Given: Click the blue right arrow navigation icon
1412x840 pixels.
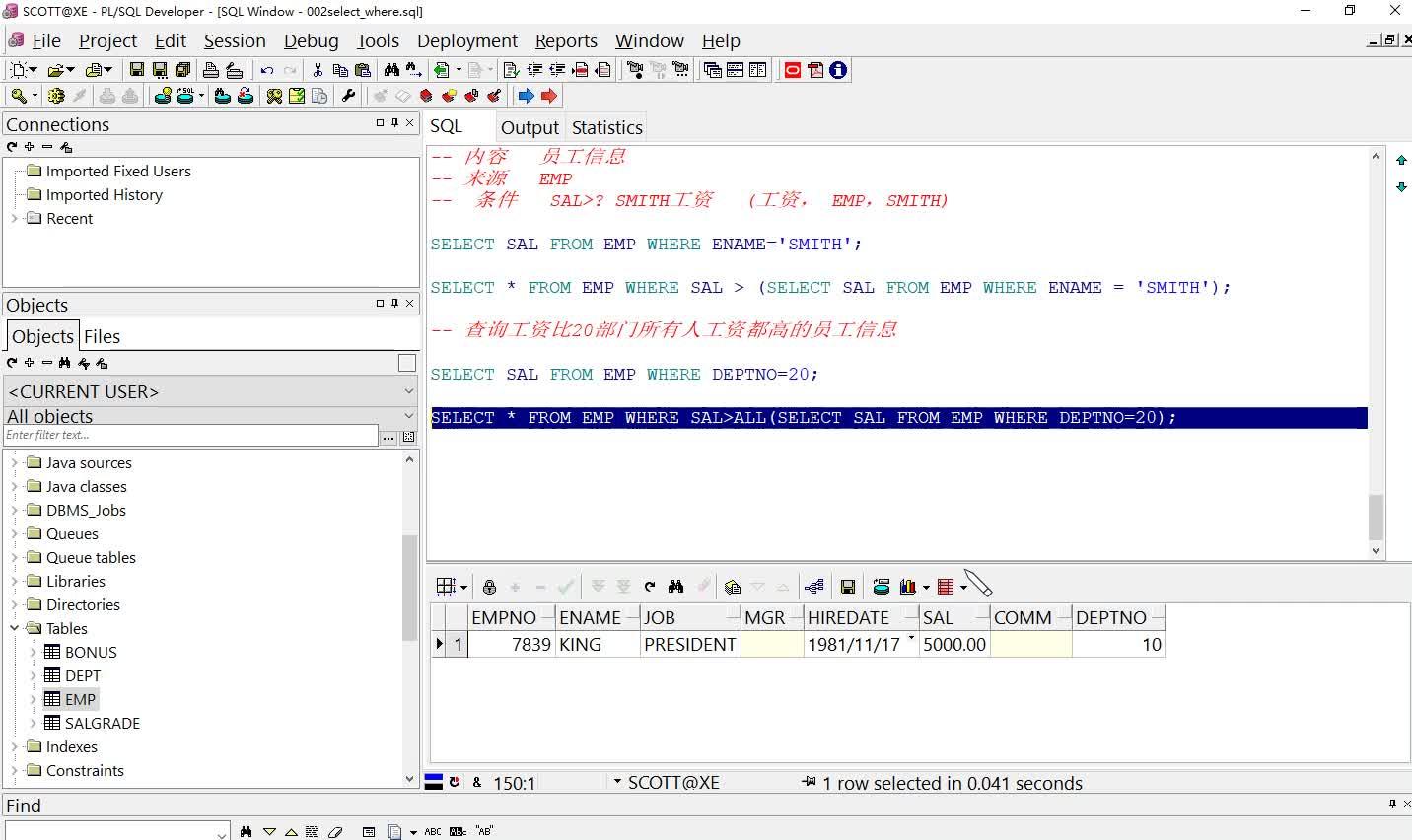Looking at the screenshot, I should (x=526, y=96).
